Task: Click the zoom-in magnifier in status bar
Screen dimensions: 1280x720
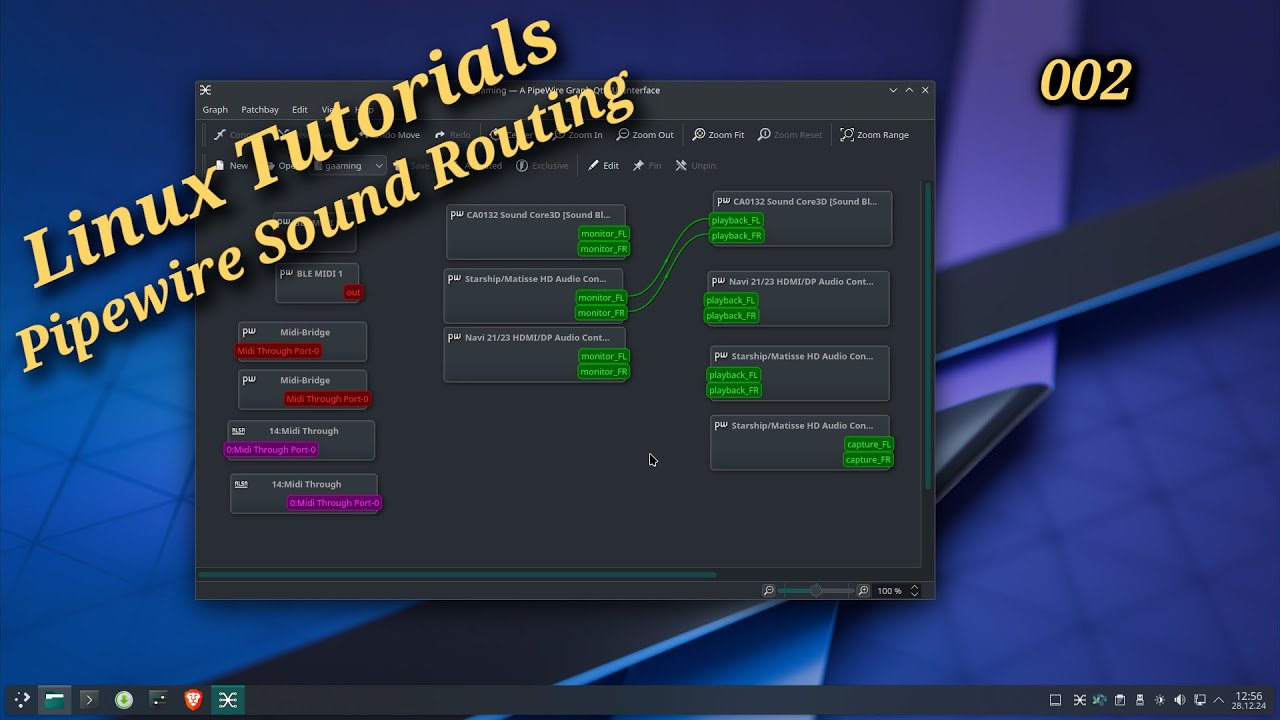Action: point(863,591)
